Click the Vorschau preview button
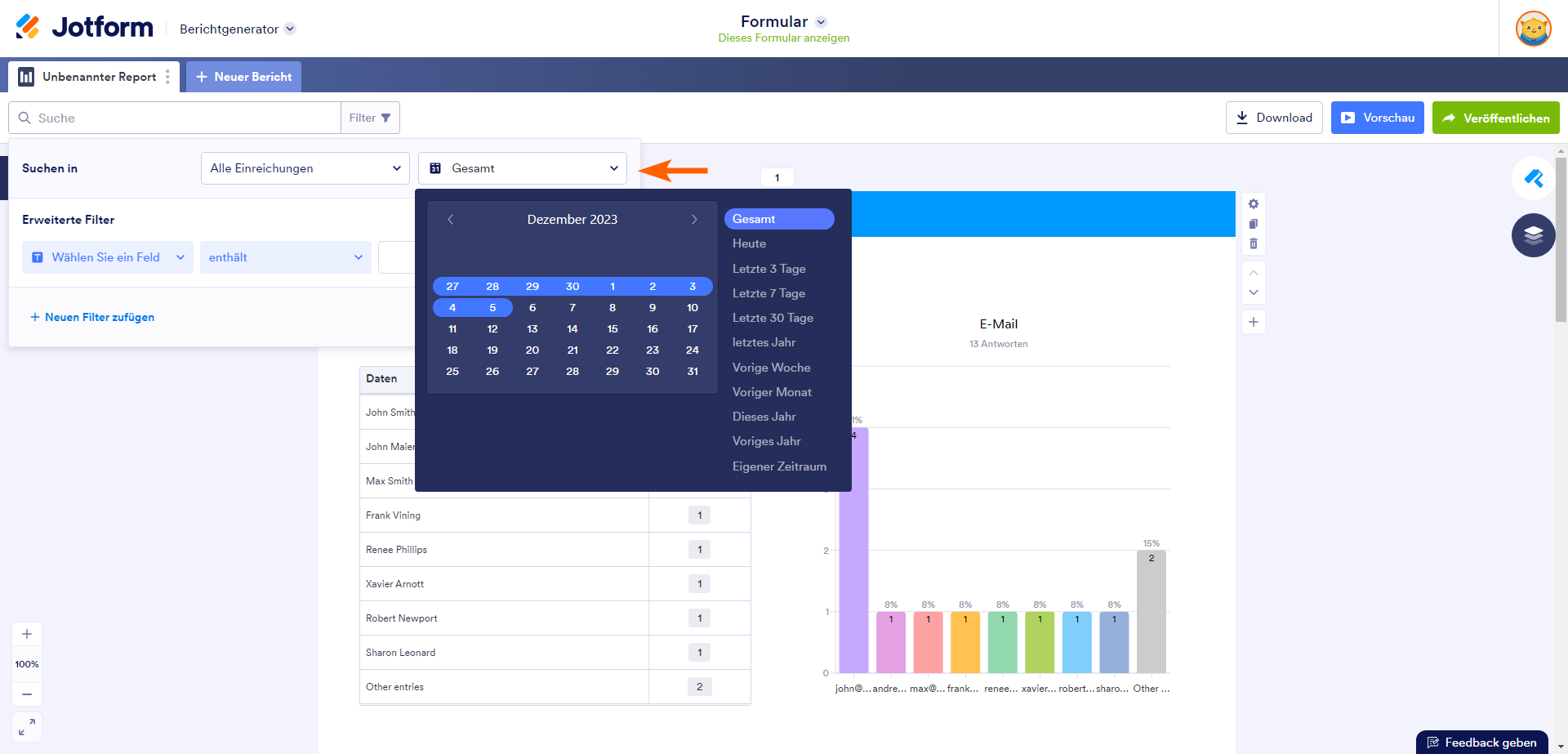Viewport: 1568px width, 754px height. (x=1378, y=118)
